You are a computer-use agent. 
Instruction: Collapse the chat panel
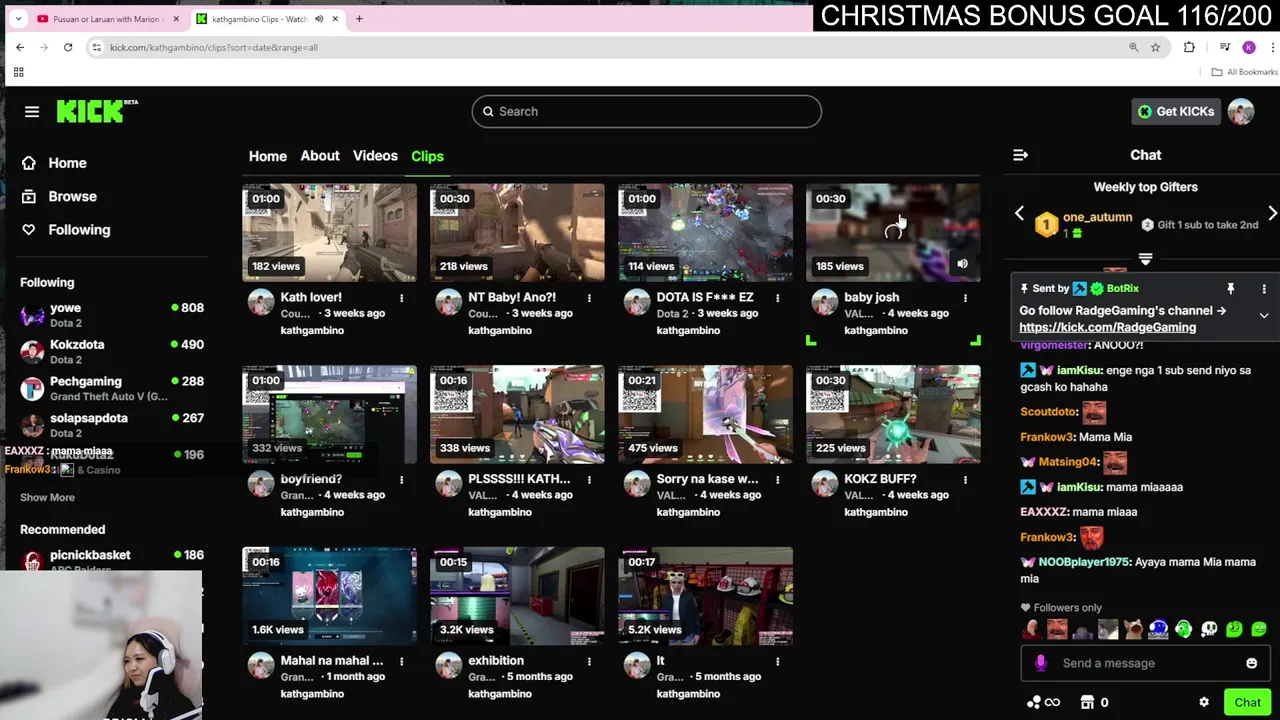(x=1020, y=155)
